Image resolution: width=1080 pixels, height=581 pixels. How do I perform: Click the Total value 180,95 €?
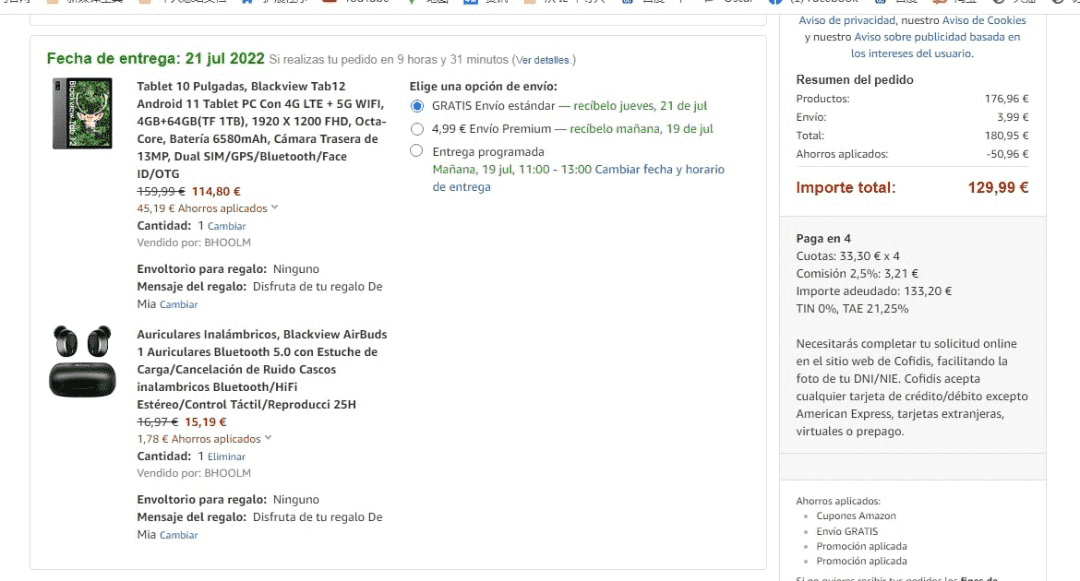click(x=1006, y=136)
